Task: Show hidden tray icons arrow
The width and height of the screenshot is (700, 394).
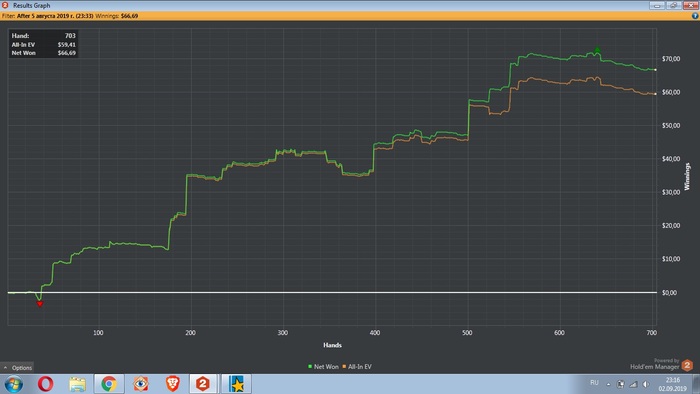Action: [x=608, y=384]
